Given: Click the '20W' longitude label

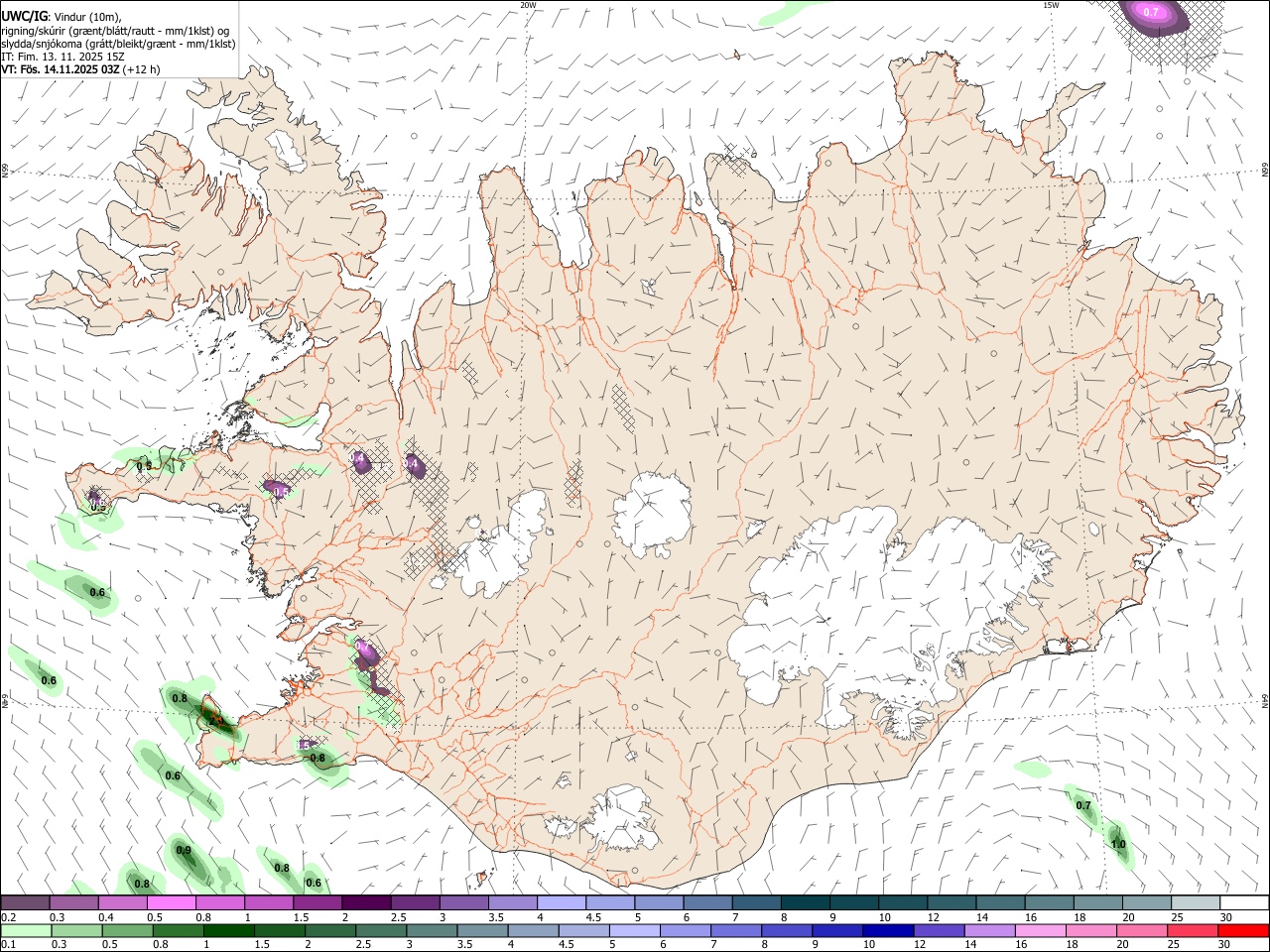Looking at the screenshot, I should (528, 5).
